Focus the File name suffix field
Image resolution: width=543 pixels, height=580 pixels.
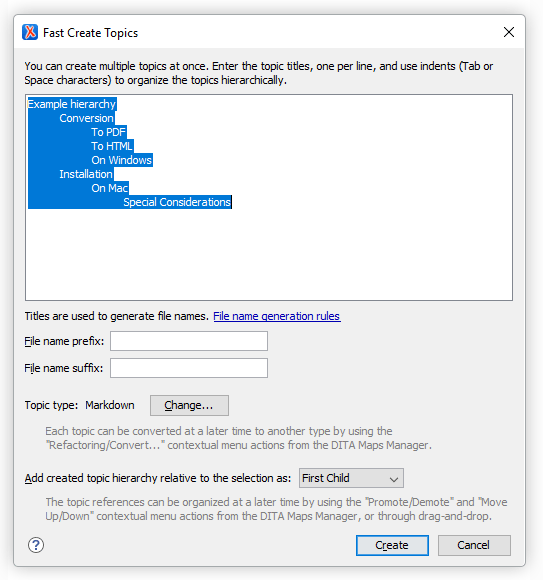coord(189,368)
